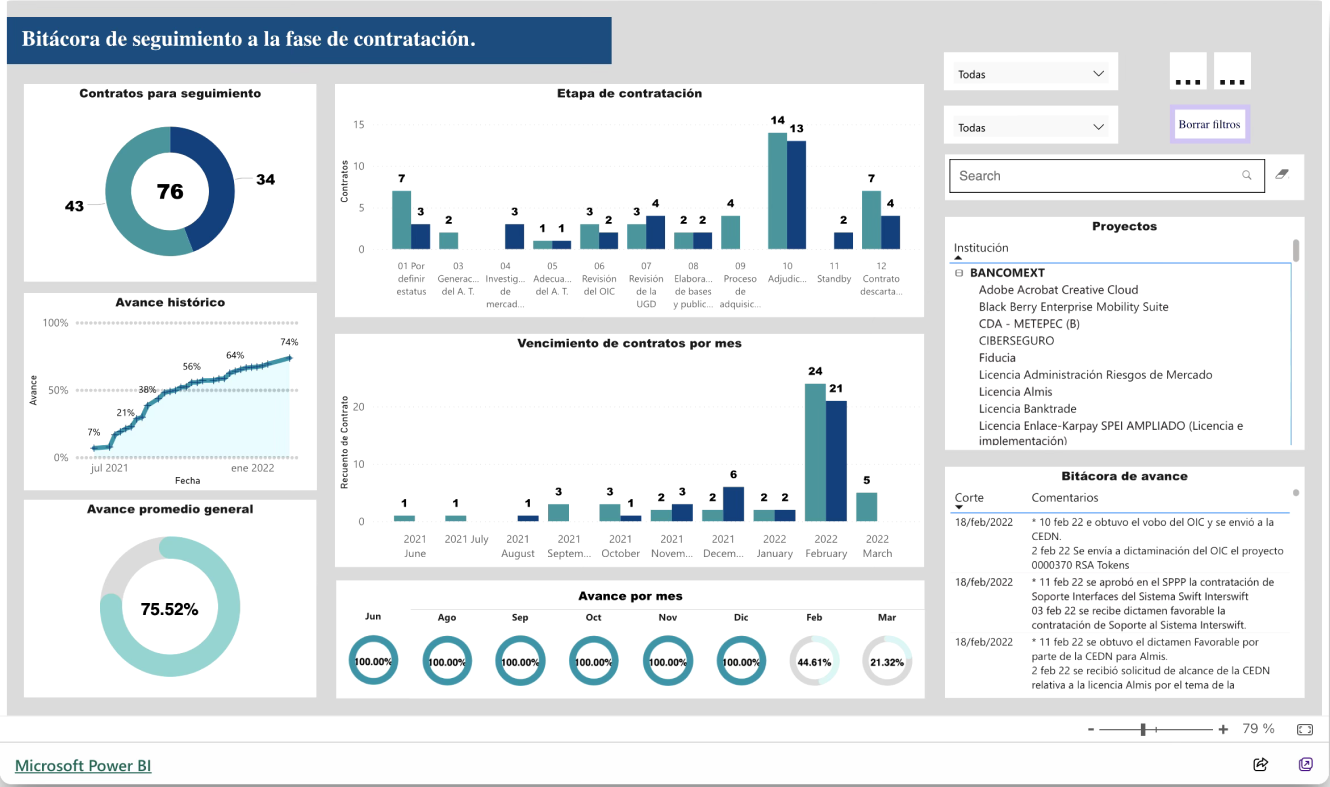Select Adobe Acrobat Creative Cloud project

click(x=1058, y=290)
